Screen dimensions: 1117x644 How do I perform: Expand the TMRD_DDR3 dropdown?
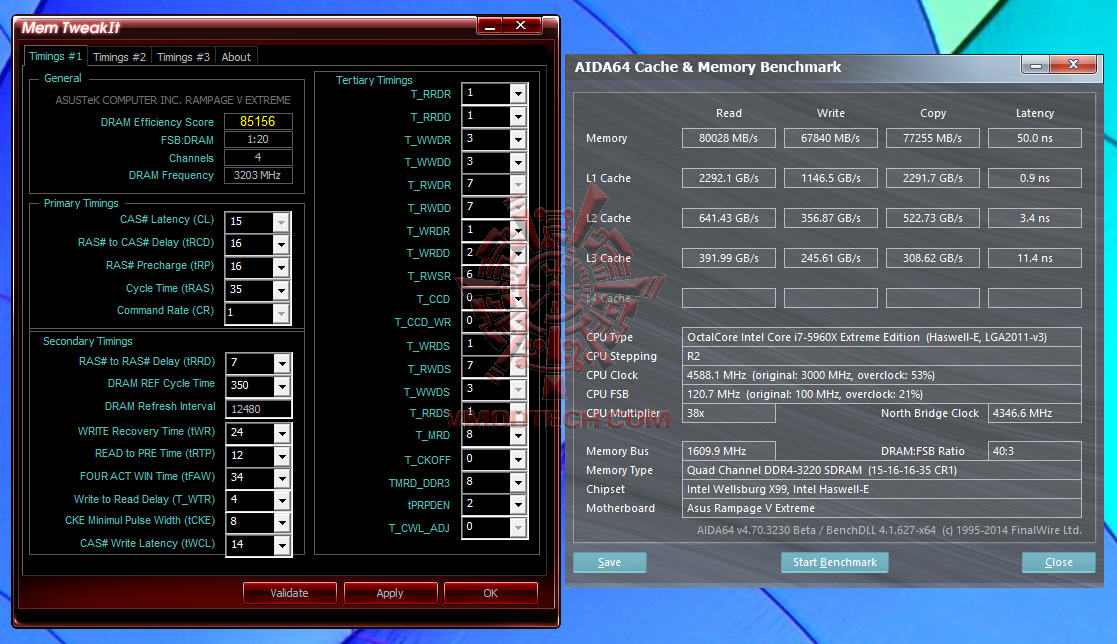[x=518, y=482]
